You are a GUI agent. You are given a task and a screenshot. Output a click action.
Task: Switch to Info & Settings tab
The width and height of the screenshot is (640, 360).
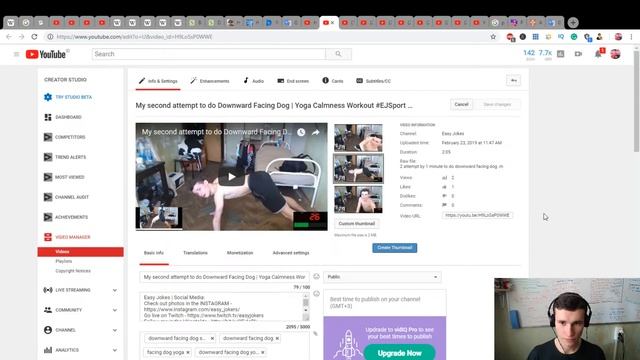(x=158, y=81)
